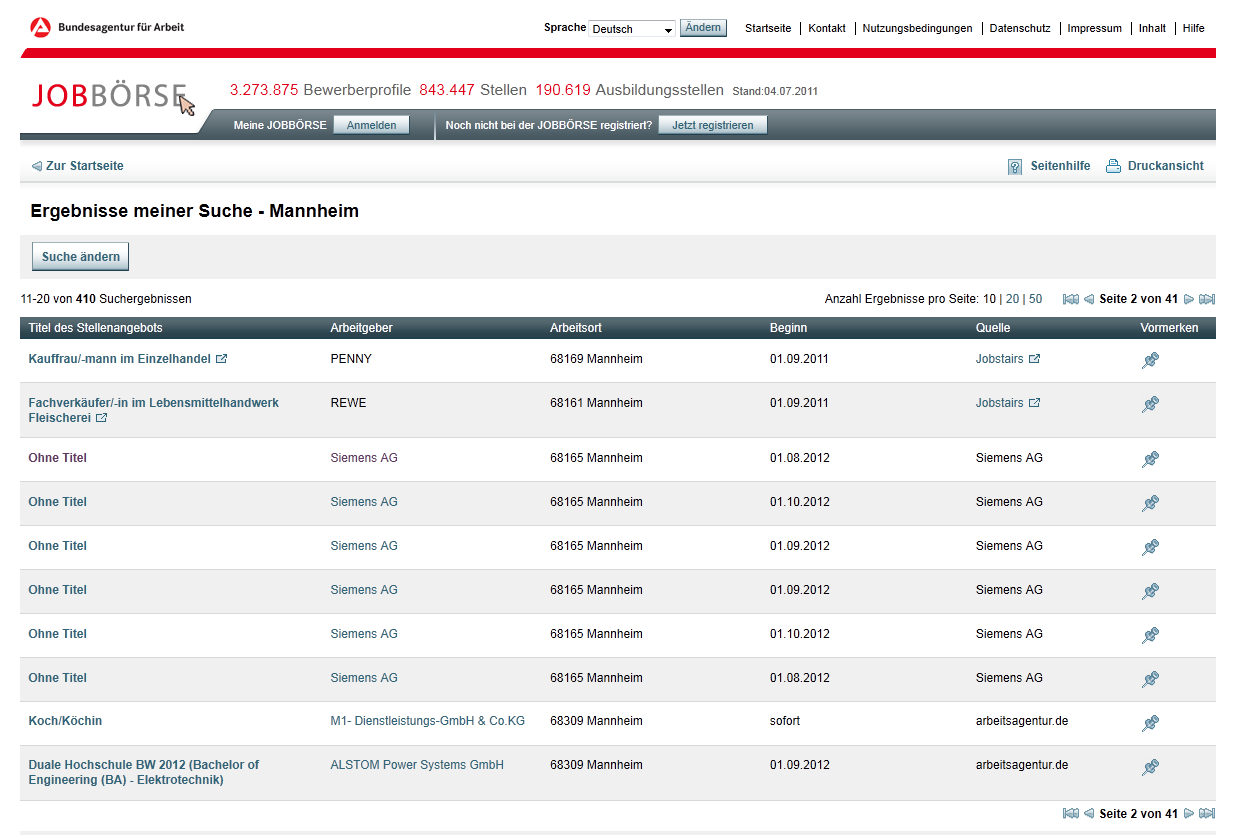
Task: Go to first page using bottom pager
Action: [1070, 814]
